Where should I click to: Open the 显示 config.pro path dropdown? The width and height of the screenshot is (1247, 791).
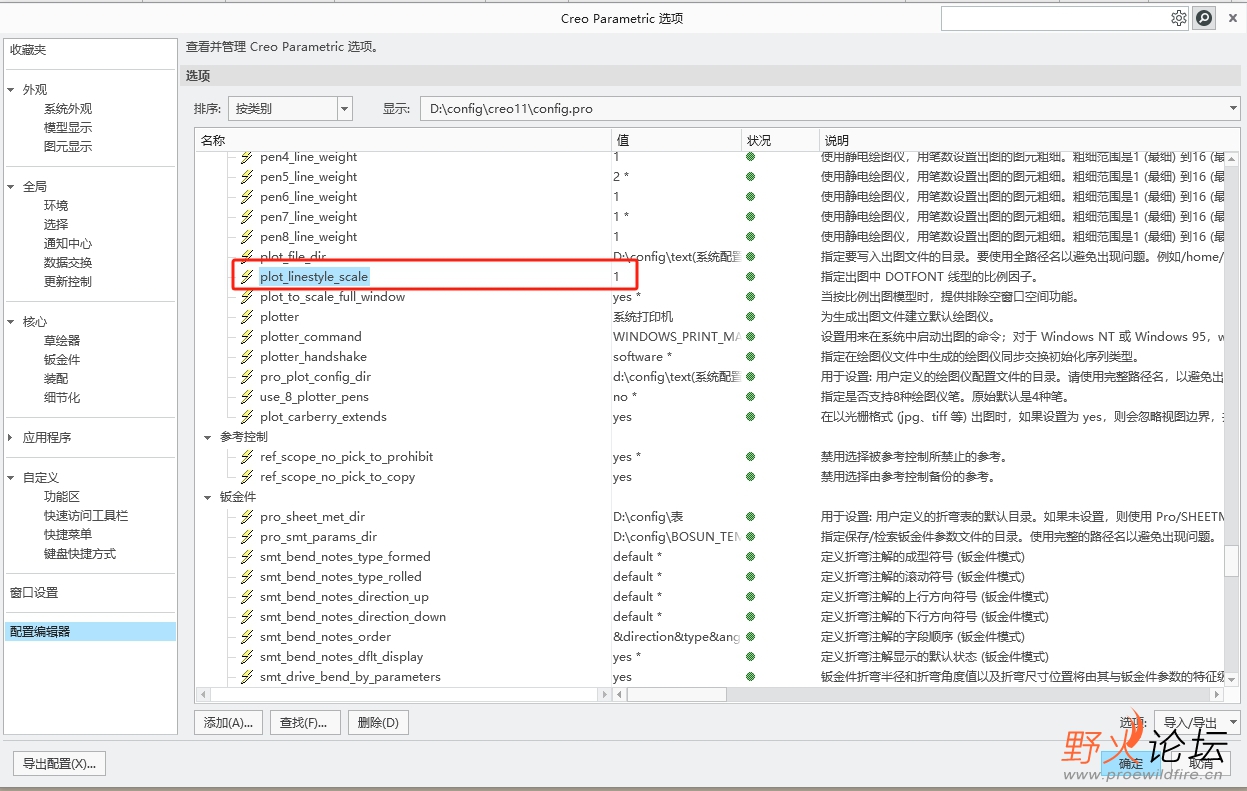click(1233, 108)
